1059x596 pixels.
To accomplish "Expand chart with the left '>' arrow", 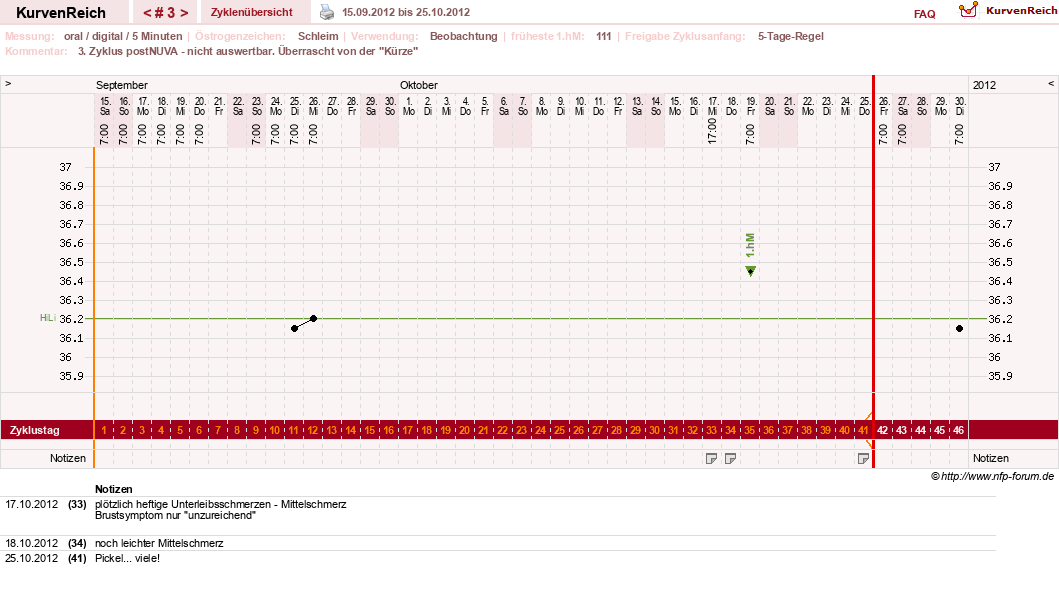I will pos(8,84).
